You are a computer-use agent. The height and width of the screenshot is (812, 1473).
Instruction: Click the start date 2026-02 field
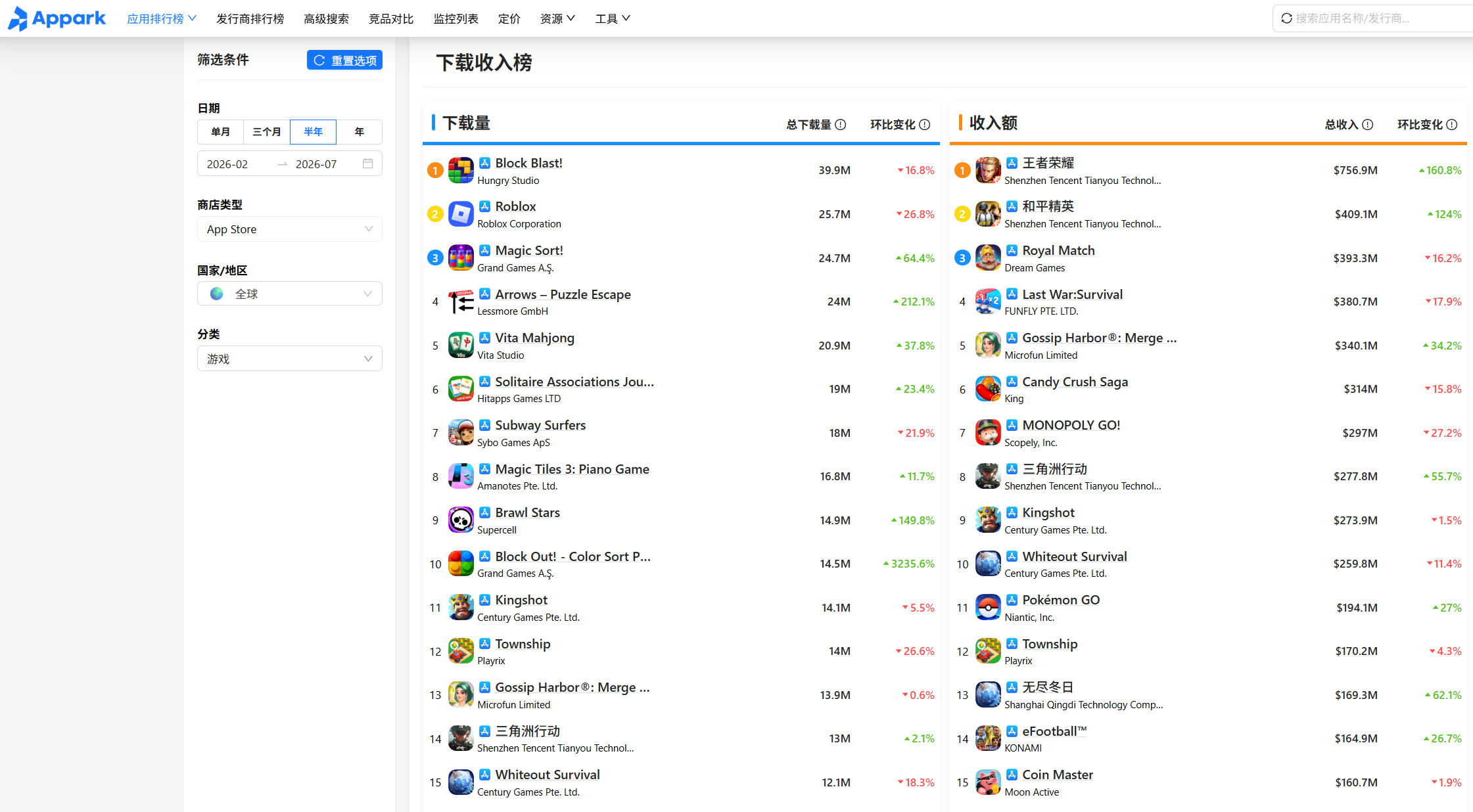[x=227, y=164]
